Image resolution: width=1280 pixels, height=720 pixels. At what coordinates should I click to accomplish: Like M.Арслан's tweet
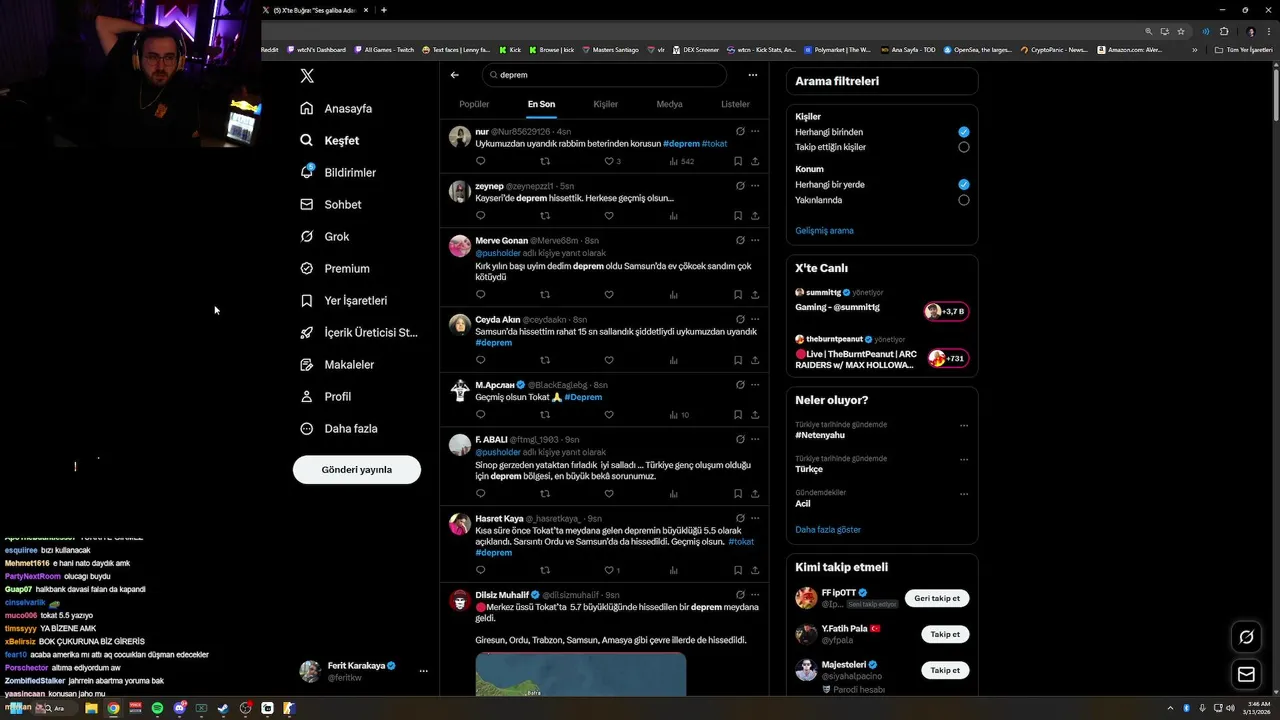pos(609,414)
